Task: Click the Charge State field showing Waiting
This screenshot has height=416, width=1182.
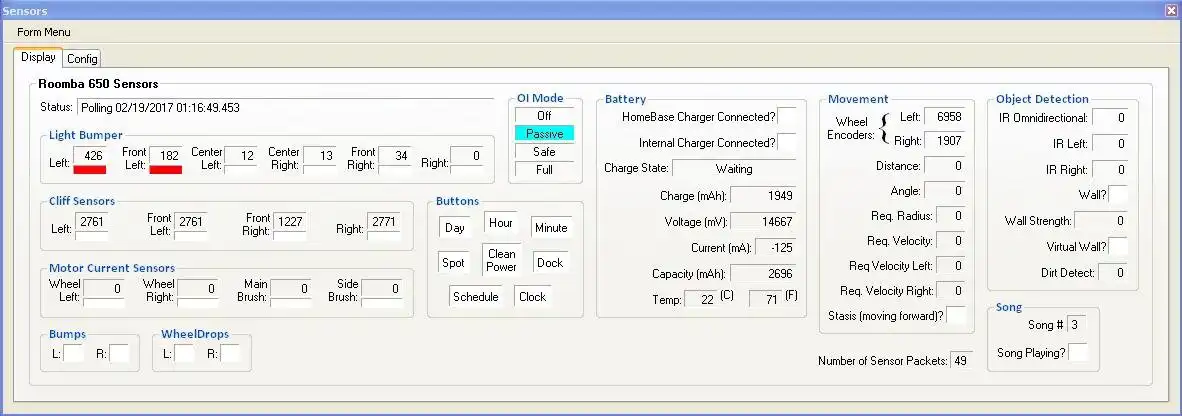Action: [733, 169]
